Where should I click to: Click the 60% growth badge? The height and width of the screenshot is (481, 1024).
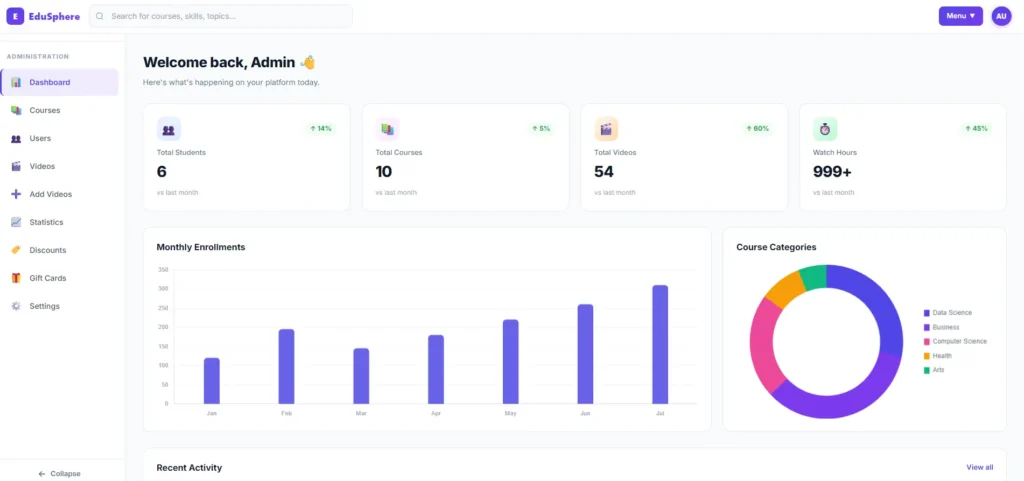pos(758,129)
